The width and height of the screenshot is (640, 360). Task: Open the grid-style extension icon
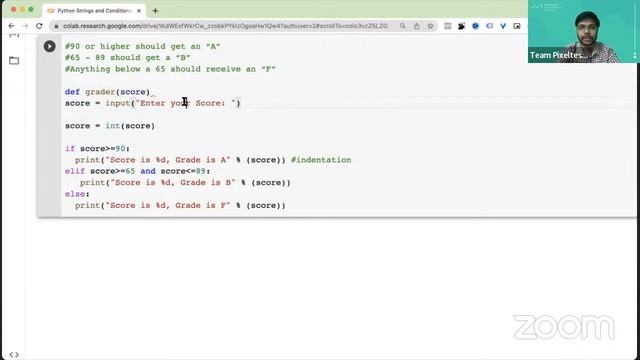click(x=448, y=26)
